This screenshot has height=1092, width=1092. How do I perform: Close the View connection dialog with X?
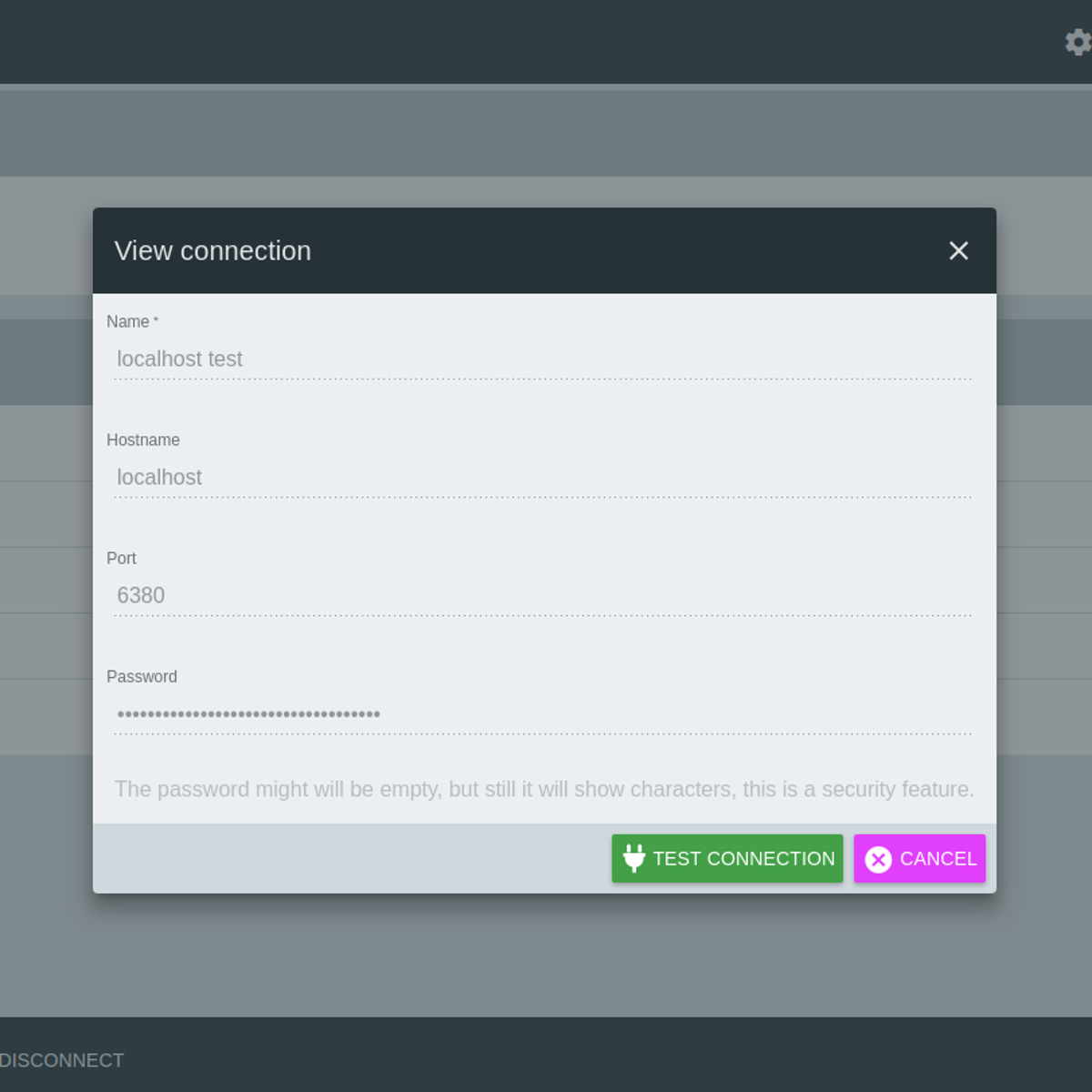[958, 251]
